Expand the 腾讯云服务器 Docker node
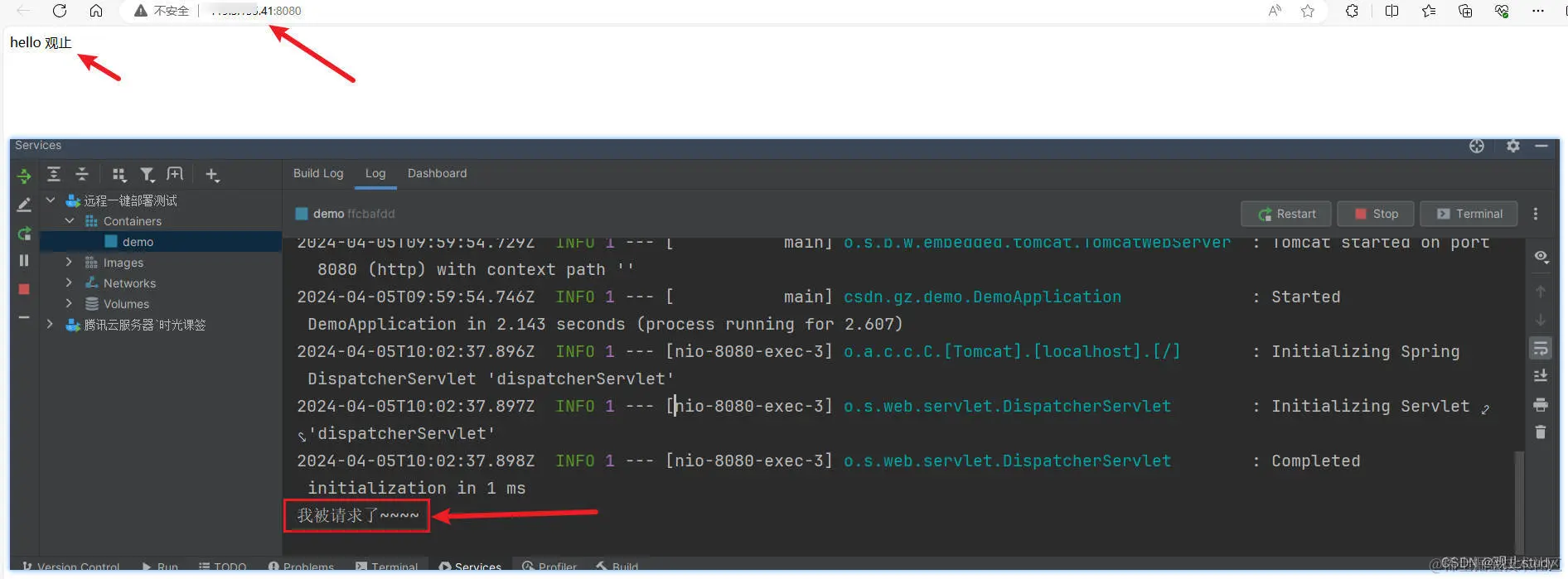The width and height of the screenshot is (1568, 579). coord(50,324)
